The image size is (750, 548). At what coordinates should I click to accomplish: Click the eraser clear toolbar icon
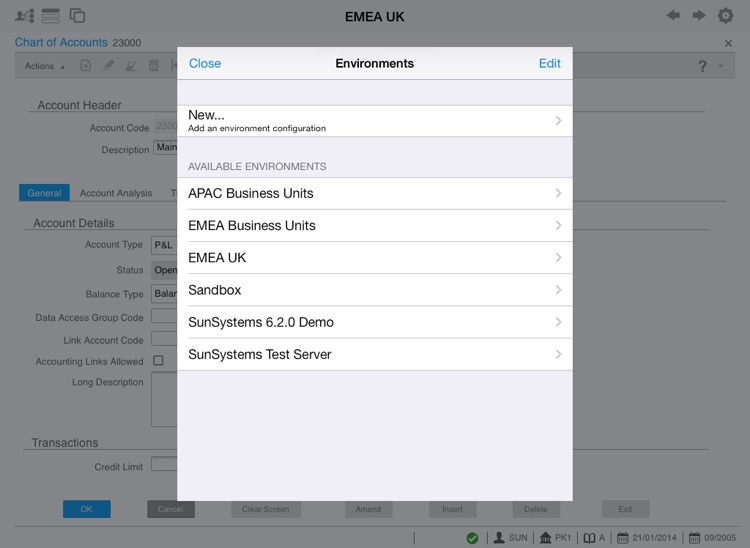[131, 66]
